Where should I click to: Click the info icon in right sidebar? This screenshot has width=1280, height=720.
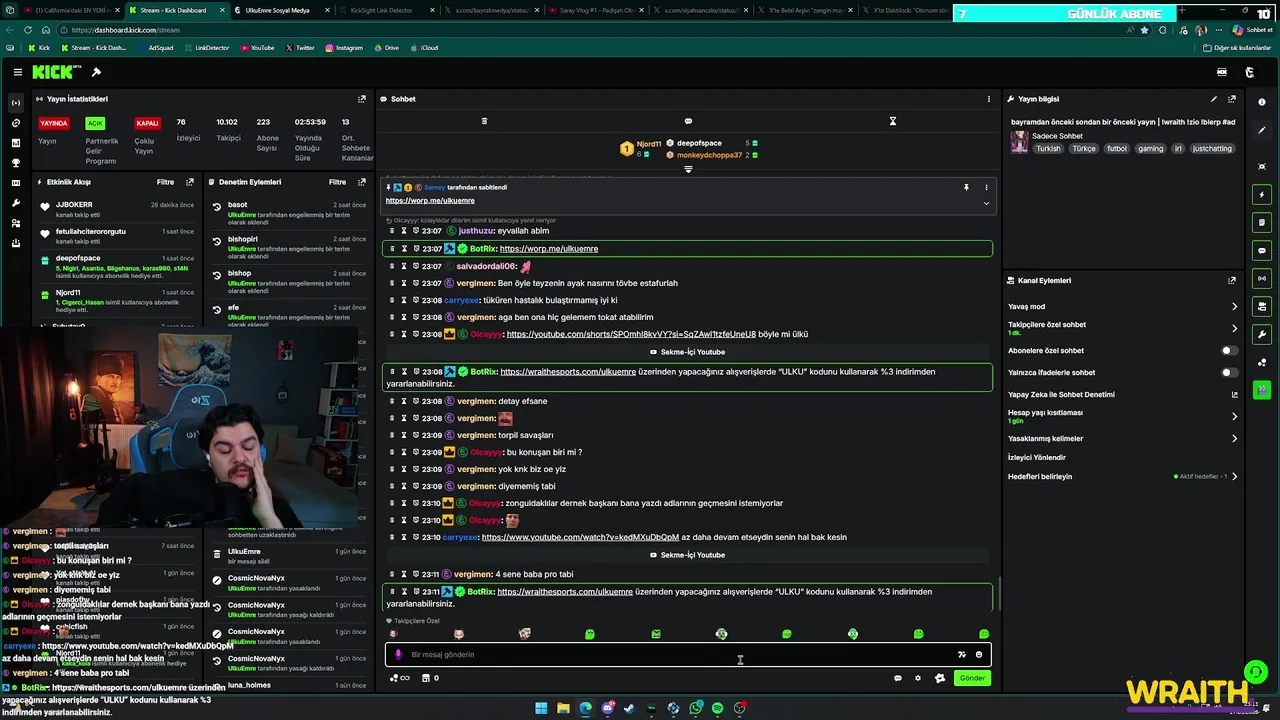[1262, 102]
